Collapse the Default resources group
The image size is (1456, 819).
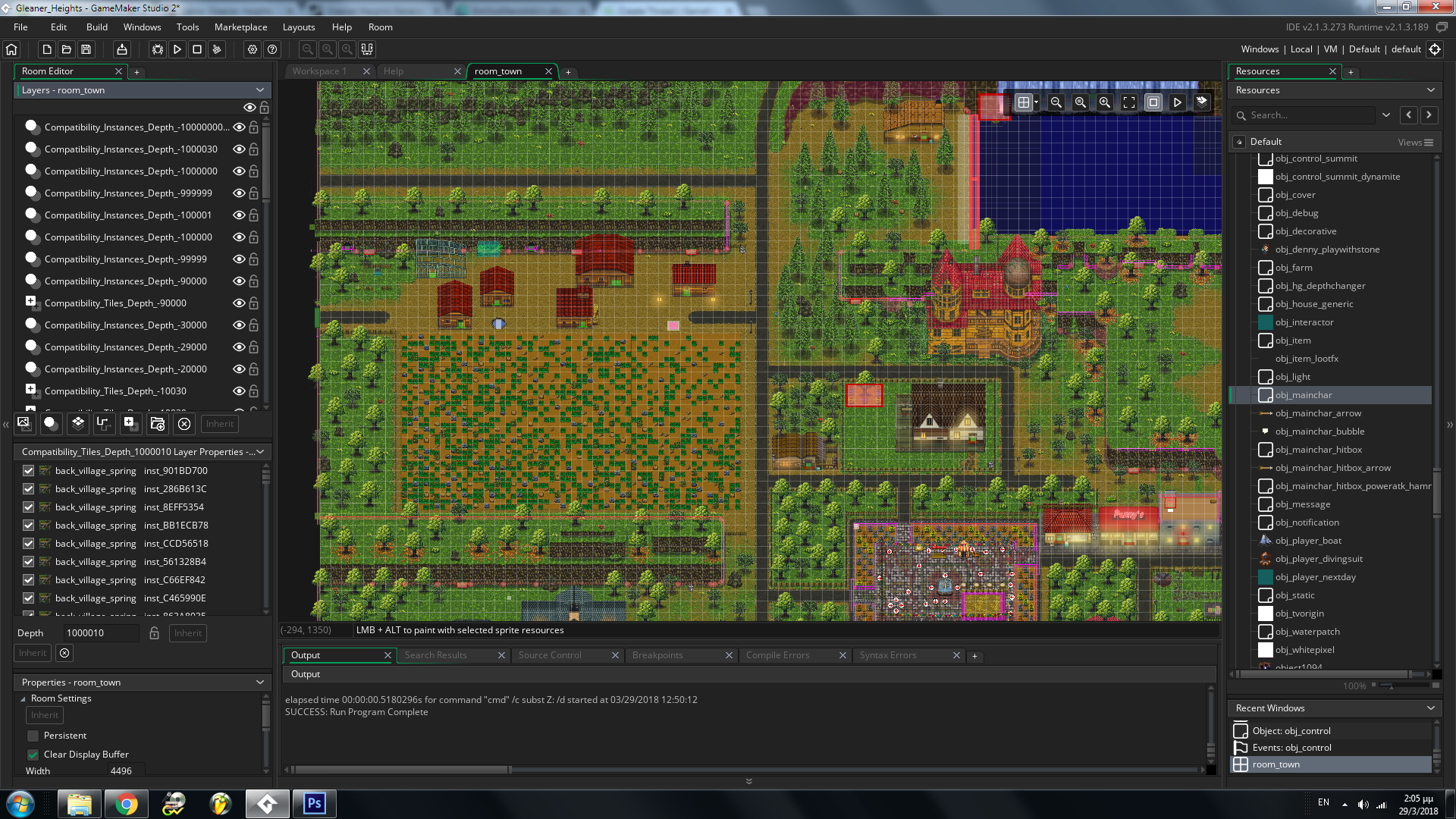pos(1239,142)
